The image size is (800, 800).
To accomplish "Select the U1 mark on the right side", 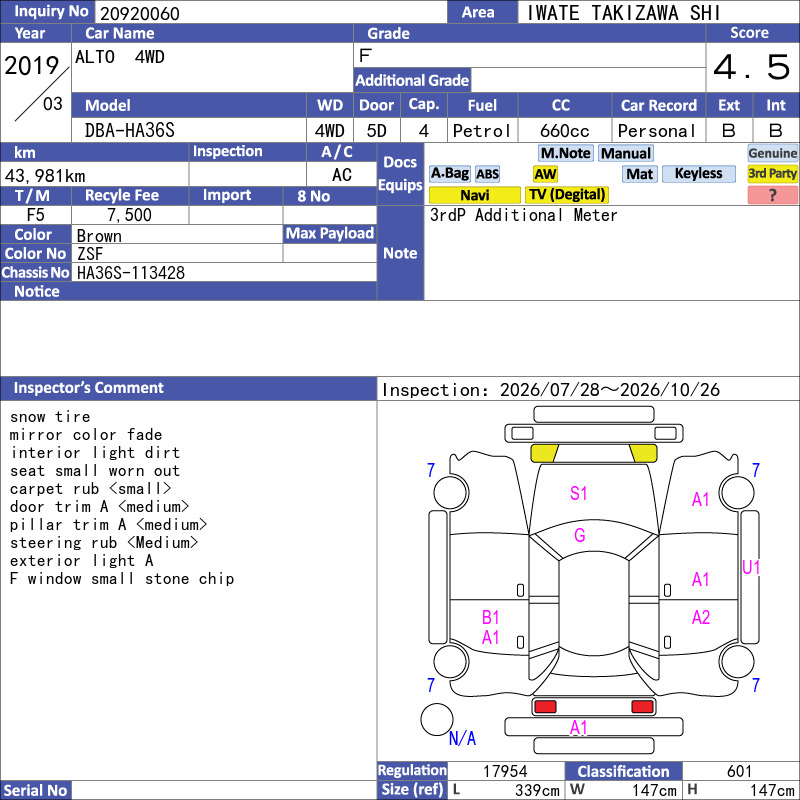I will click(x=751, y=567).
